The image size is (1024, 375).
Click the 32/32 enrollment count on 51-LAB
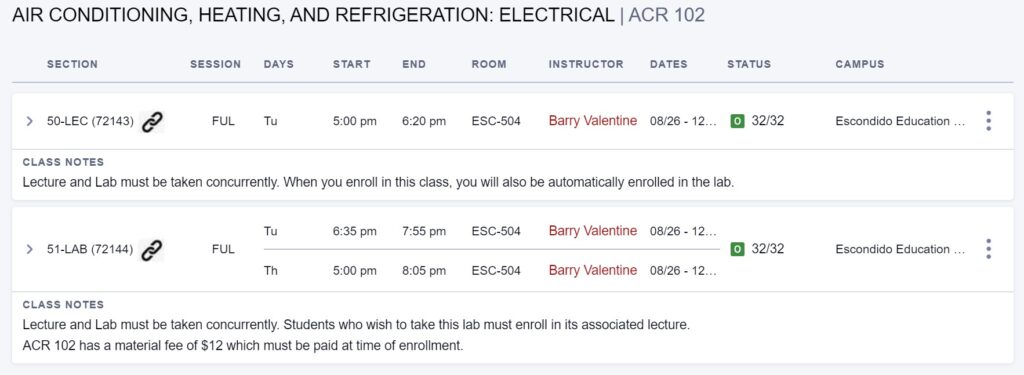point(767,249)
